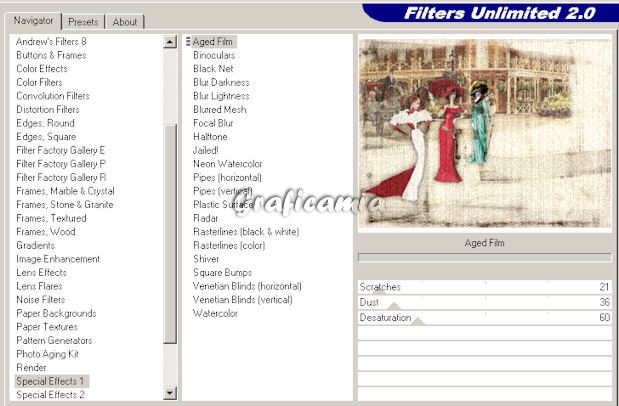
Task: Select the Jailed! filter
Action: click(205, 150)
